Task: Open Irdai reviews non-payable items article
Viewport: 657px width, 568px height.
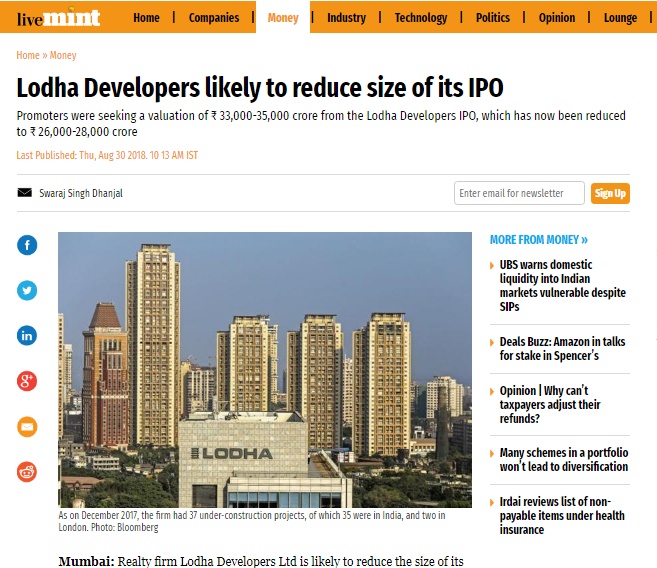Action: point(562,516)
